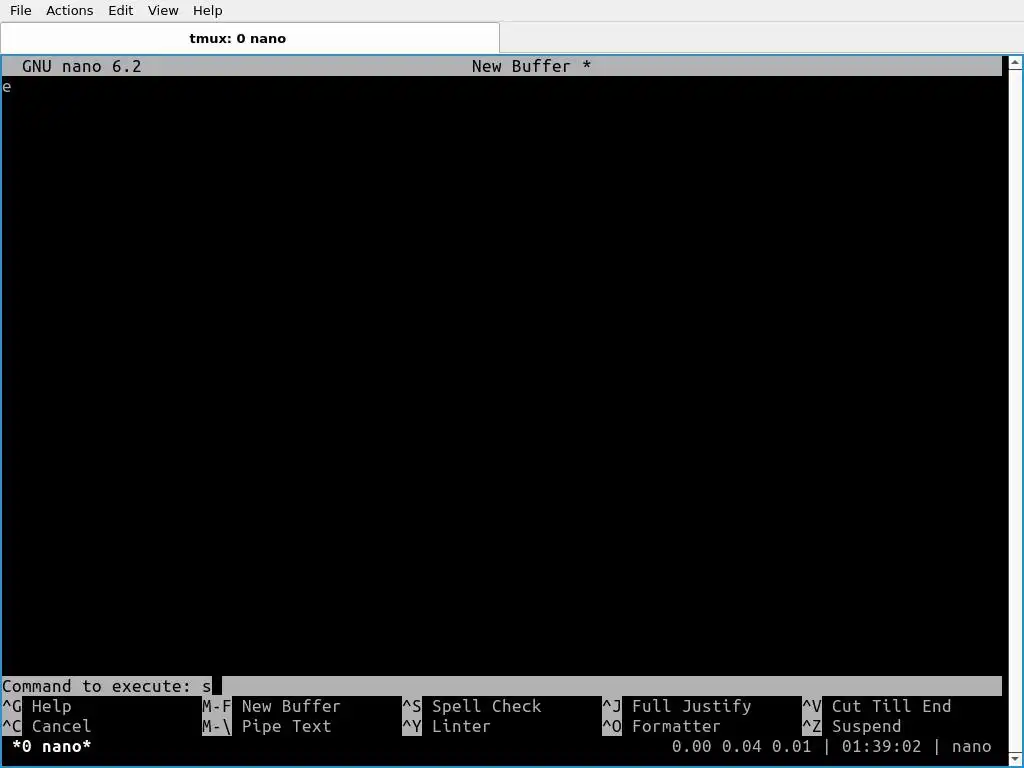The width and height of the screenshot is (1024, 768).
Task: Click the 'e' character in the buffer
Action: click(7, 87)
